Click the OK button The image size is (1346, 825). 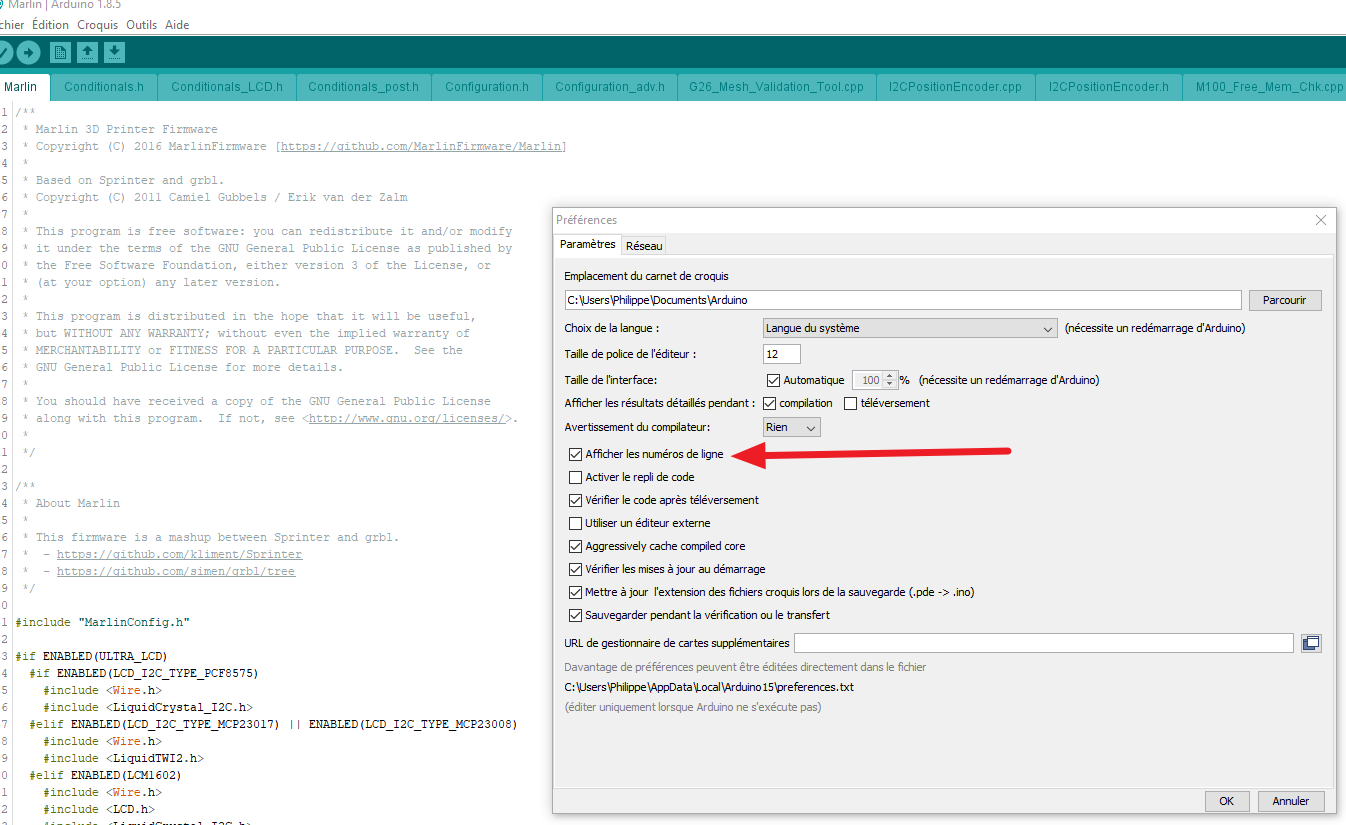click(1226, 801)
